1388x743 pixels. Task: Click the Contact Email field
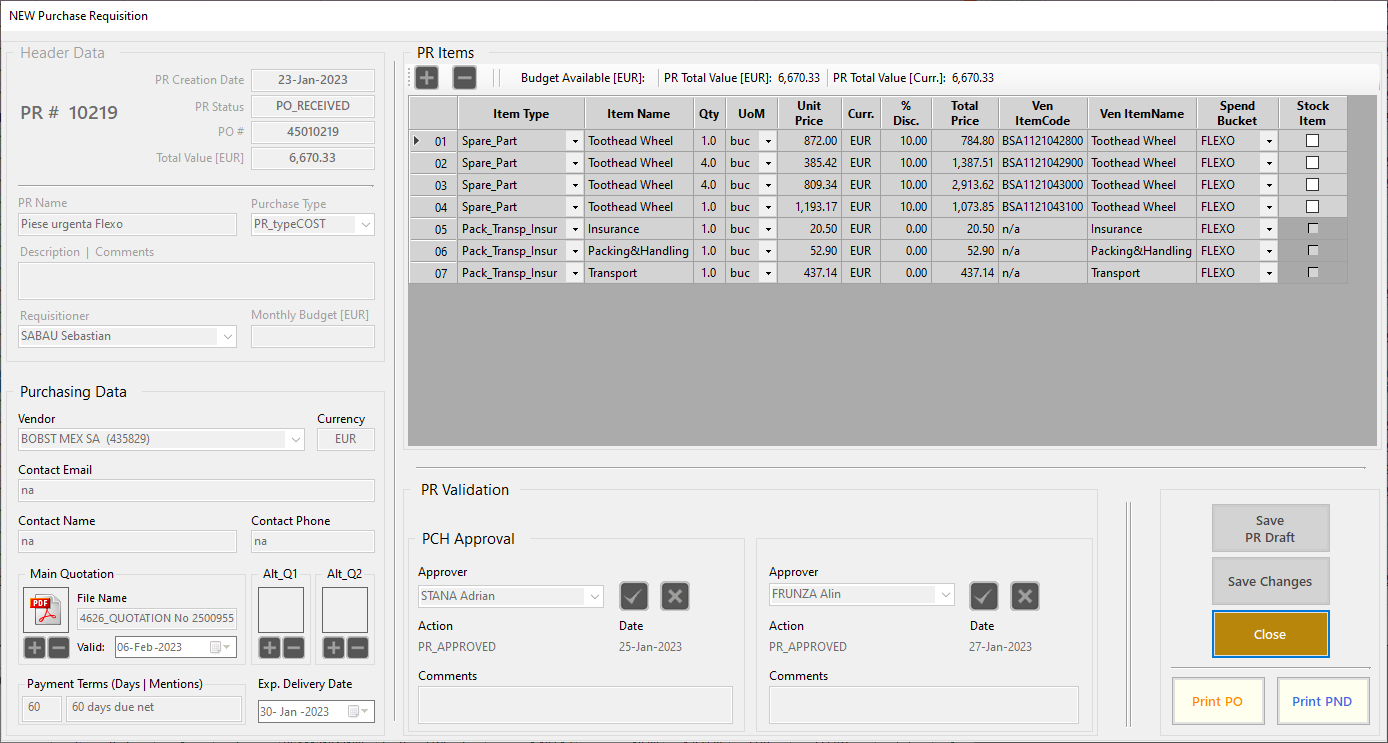196,491
